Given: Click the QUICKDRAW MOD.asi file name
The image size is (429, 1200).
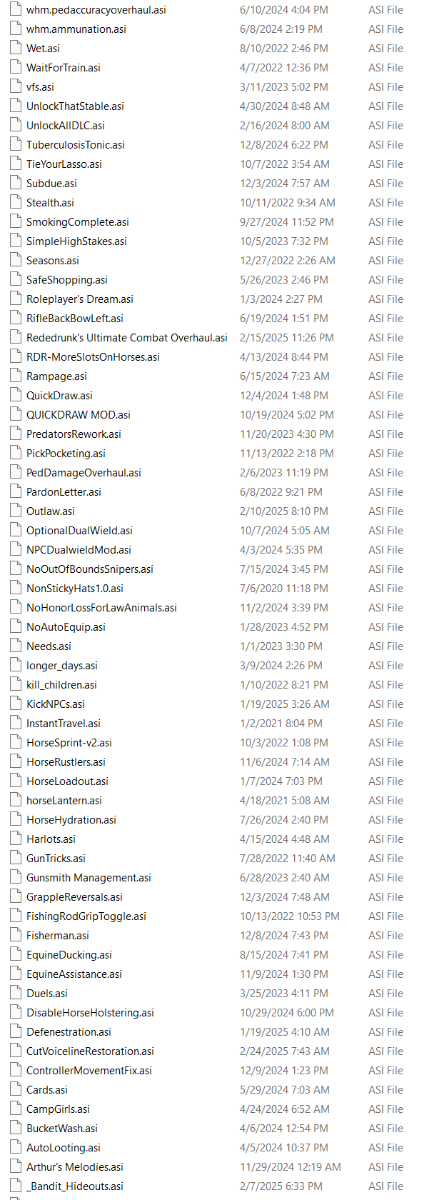Looking at the screenshot, I should [78, 414].
